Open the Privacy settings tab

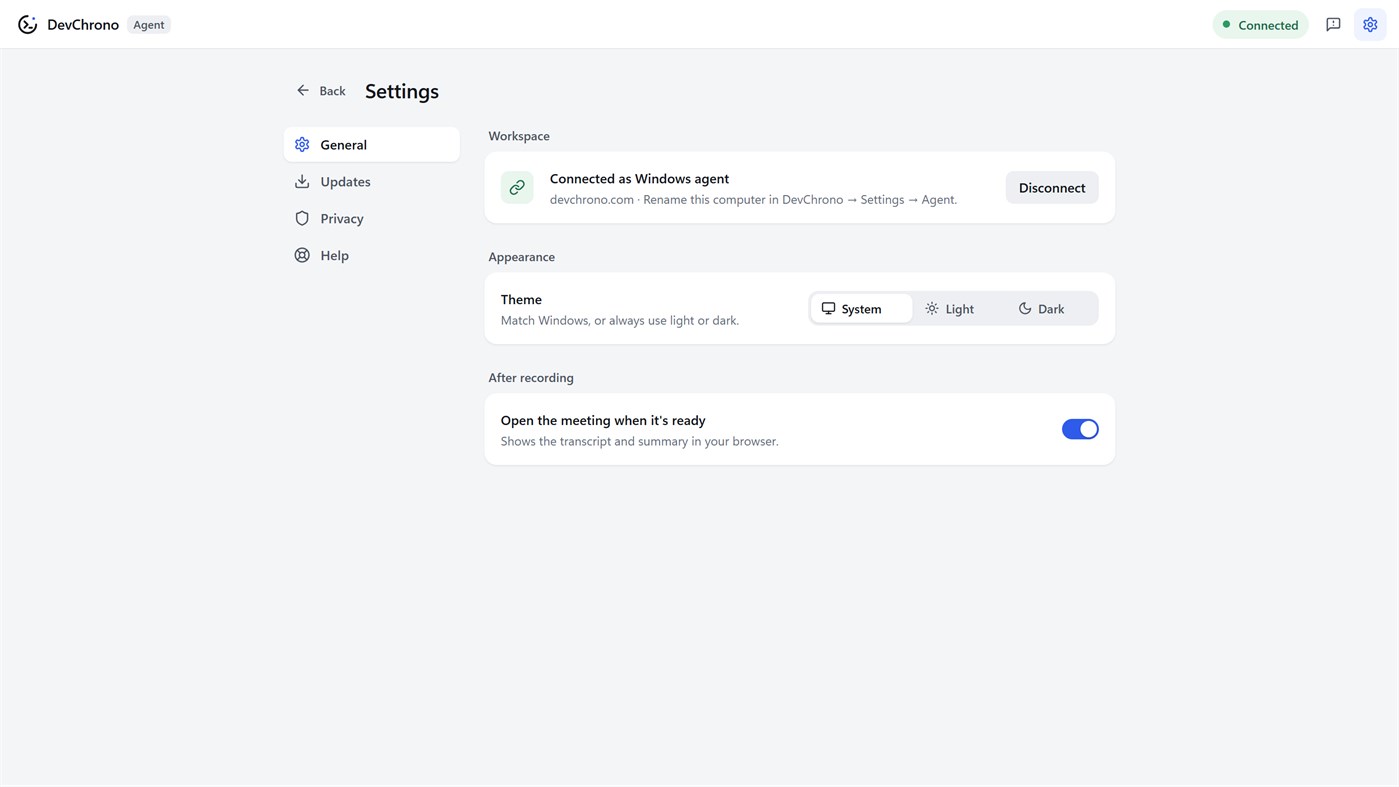point(372,218)
